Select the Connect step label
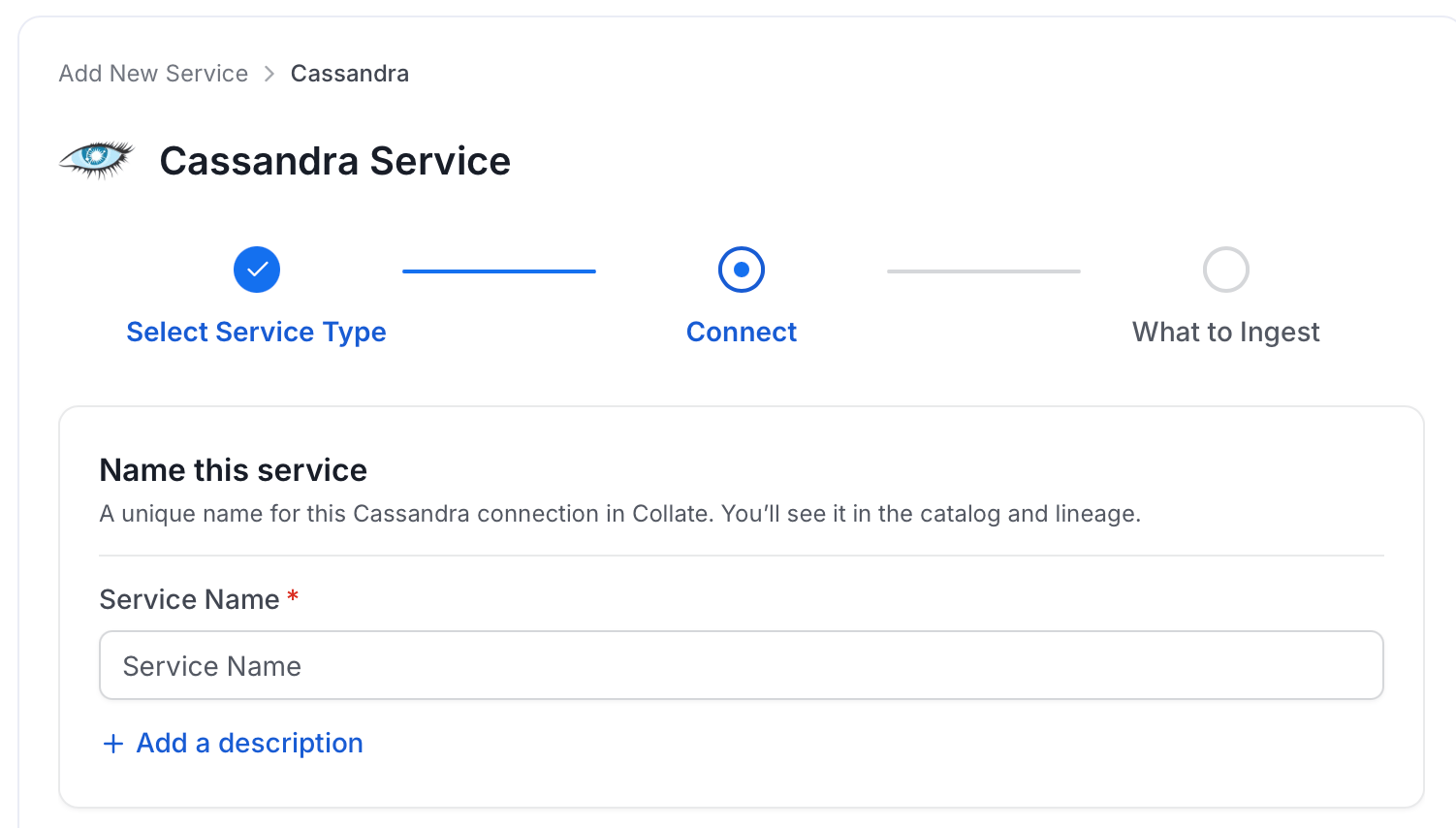 pos(742,332)
